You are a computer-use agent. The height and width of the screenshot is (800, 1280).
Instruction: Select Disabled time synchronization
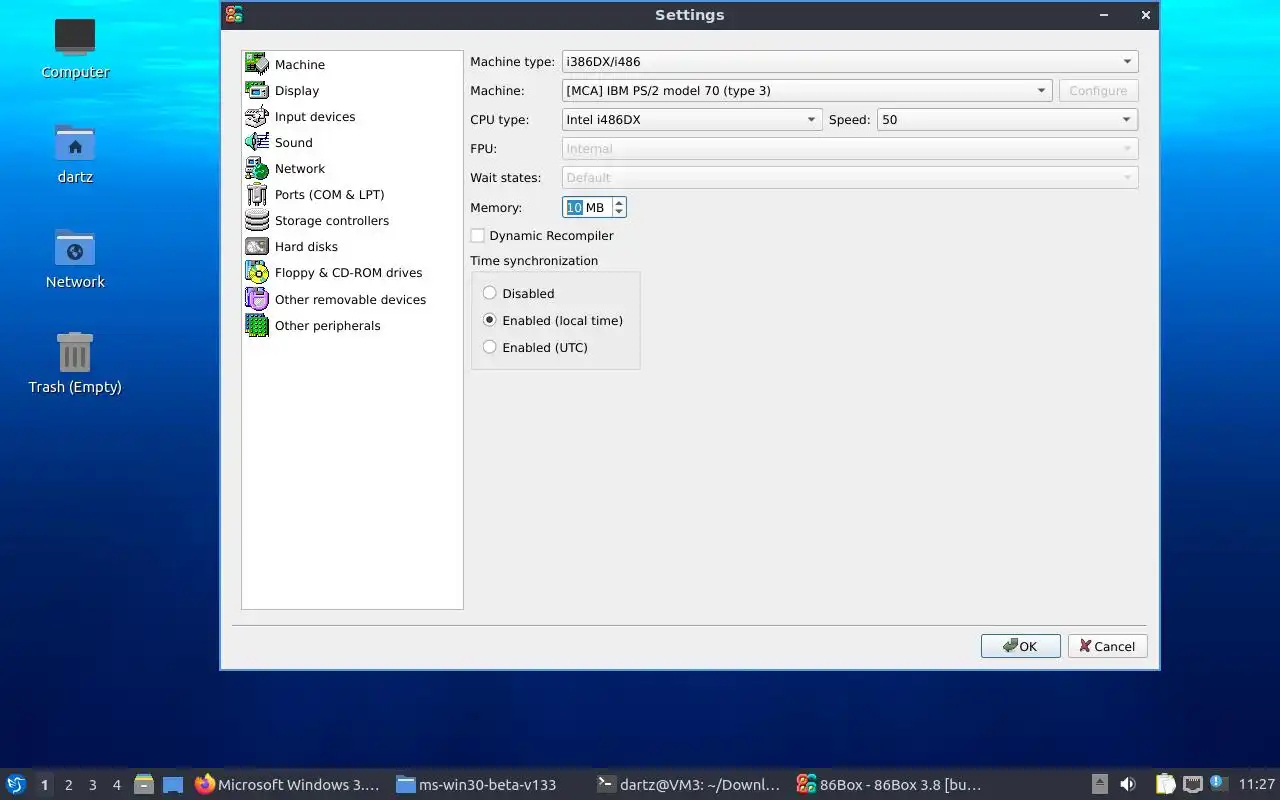[489, 293]
